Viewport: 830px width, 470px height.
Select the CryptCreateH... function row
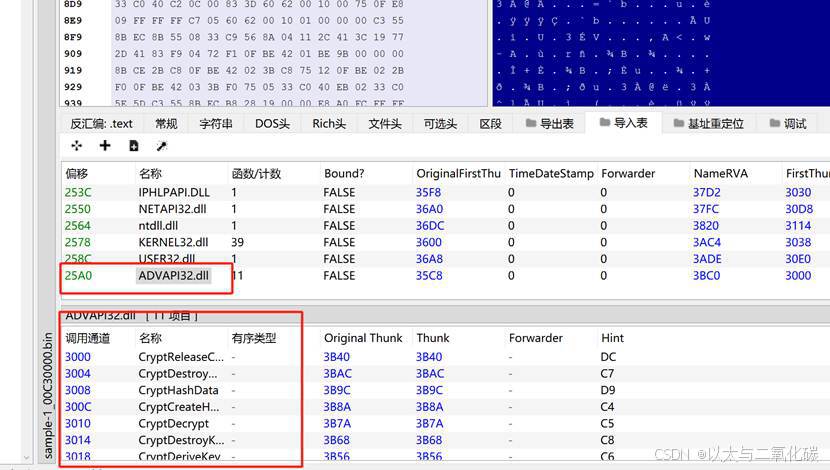178,406
